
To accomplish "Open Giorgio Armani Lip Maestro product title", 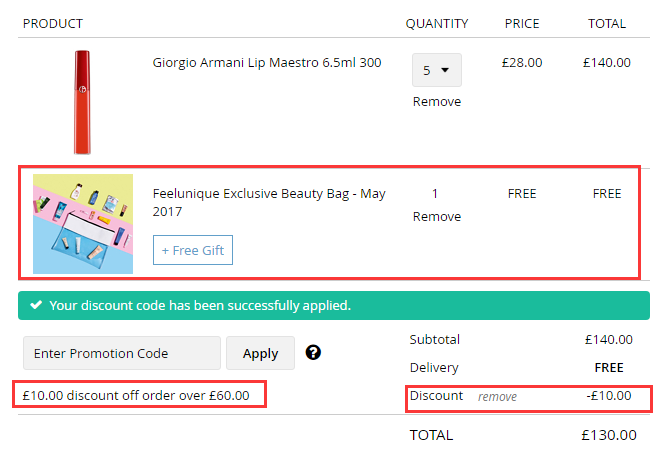I will click(267, 62).
